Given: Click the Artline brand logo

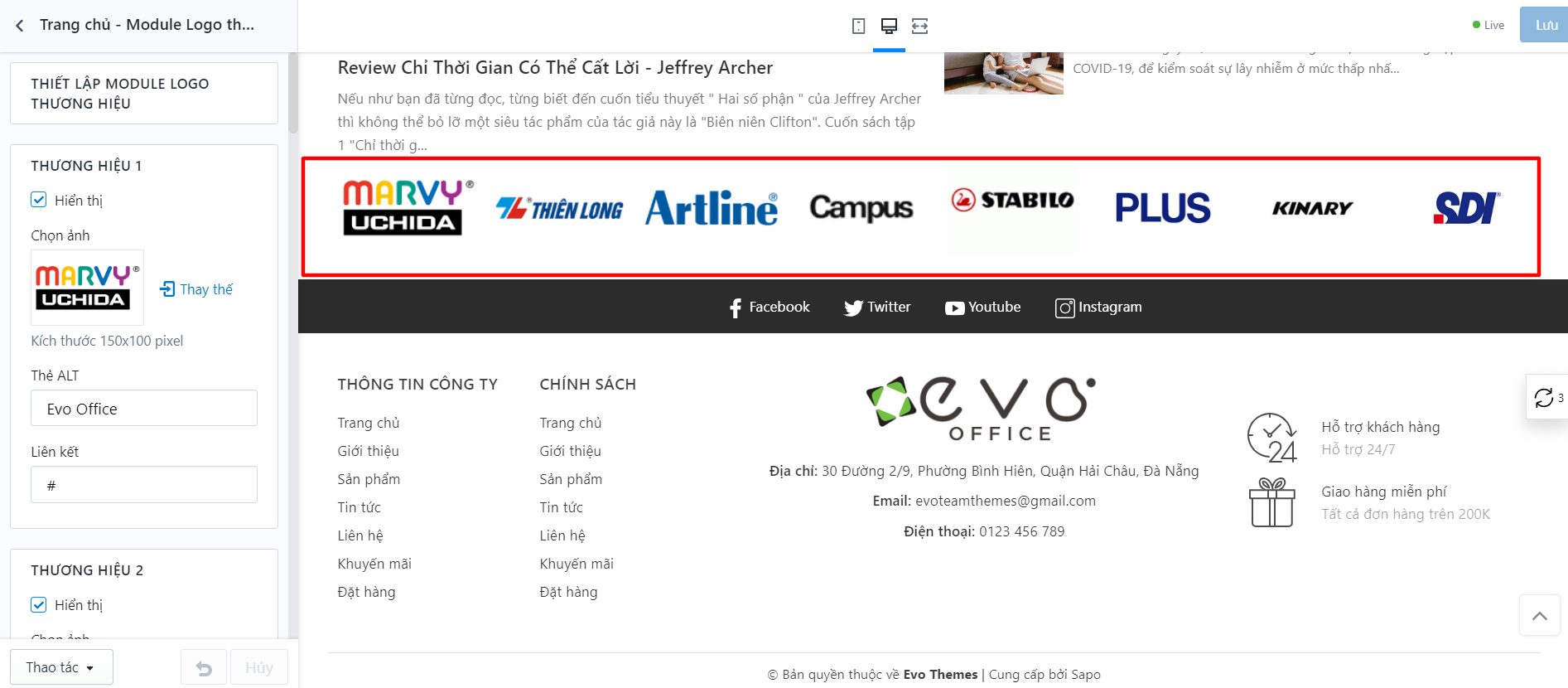Looking at the screenshot, I should (712, 208).
